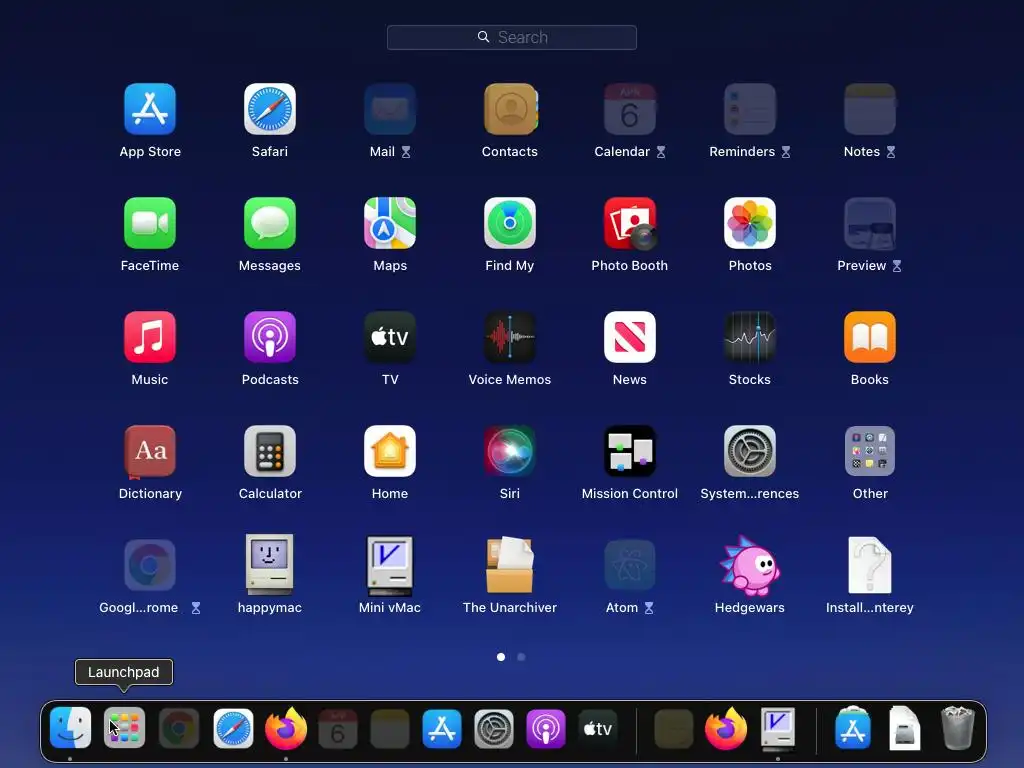This screenshot has width=1024, height=768.
Task: Launch Voice Memos
Action: (510, 337)
